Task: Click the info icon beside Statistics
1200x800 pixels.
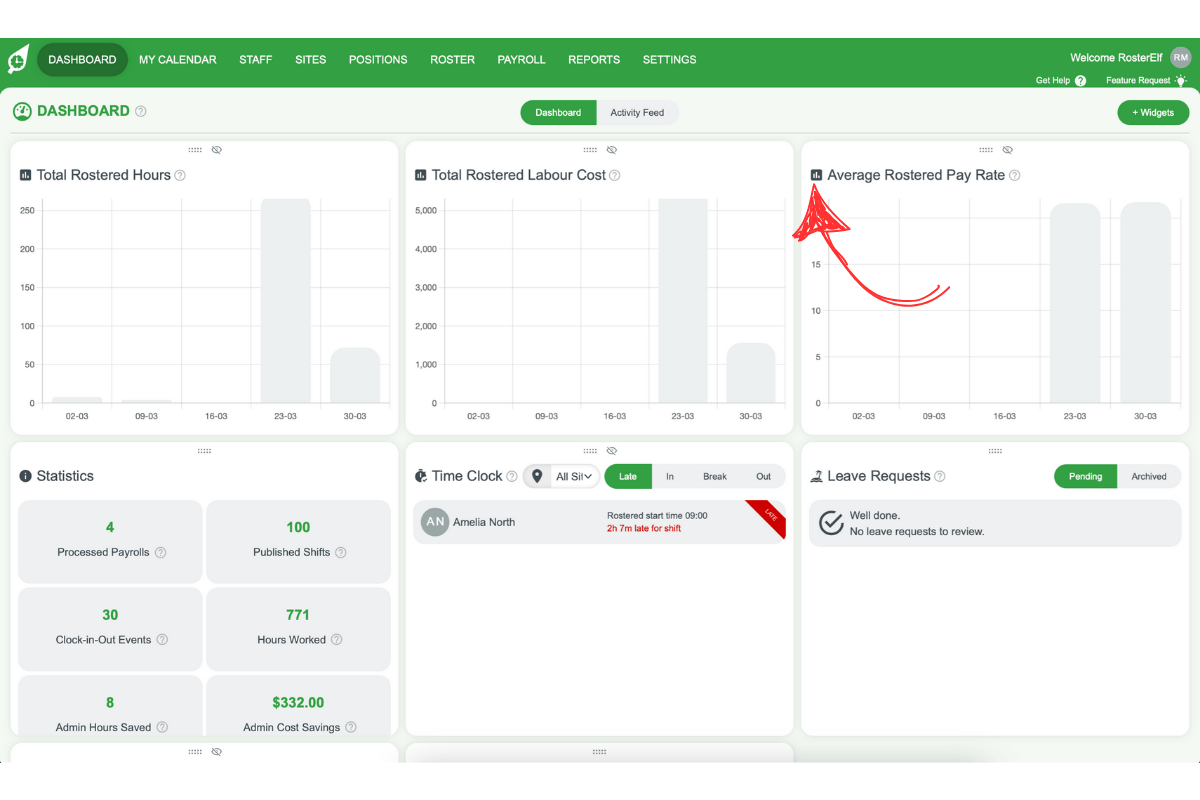Action: pyautogui.click(x=23, y=475)
